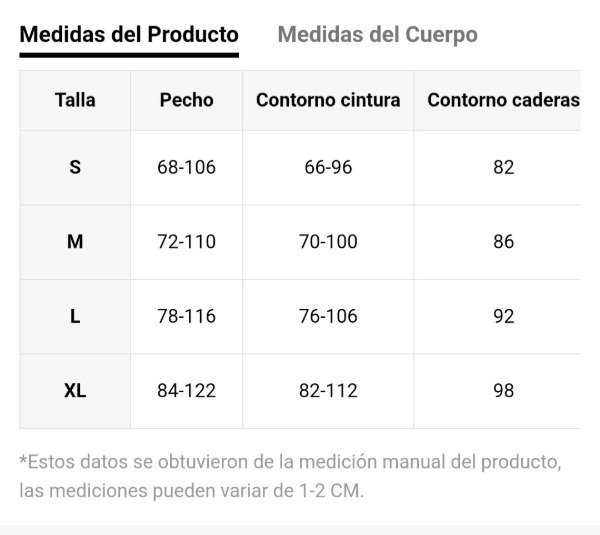Click the Contorno cintura header
The width and height of the screenshot is (600, 535).
(328, 100)
